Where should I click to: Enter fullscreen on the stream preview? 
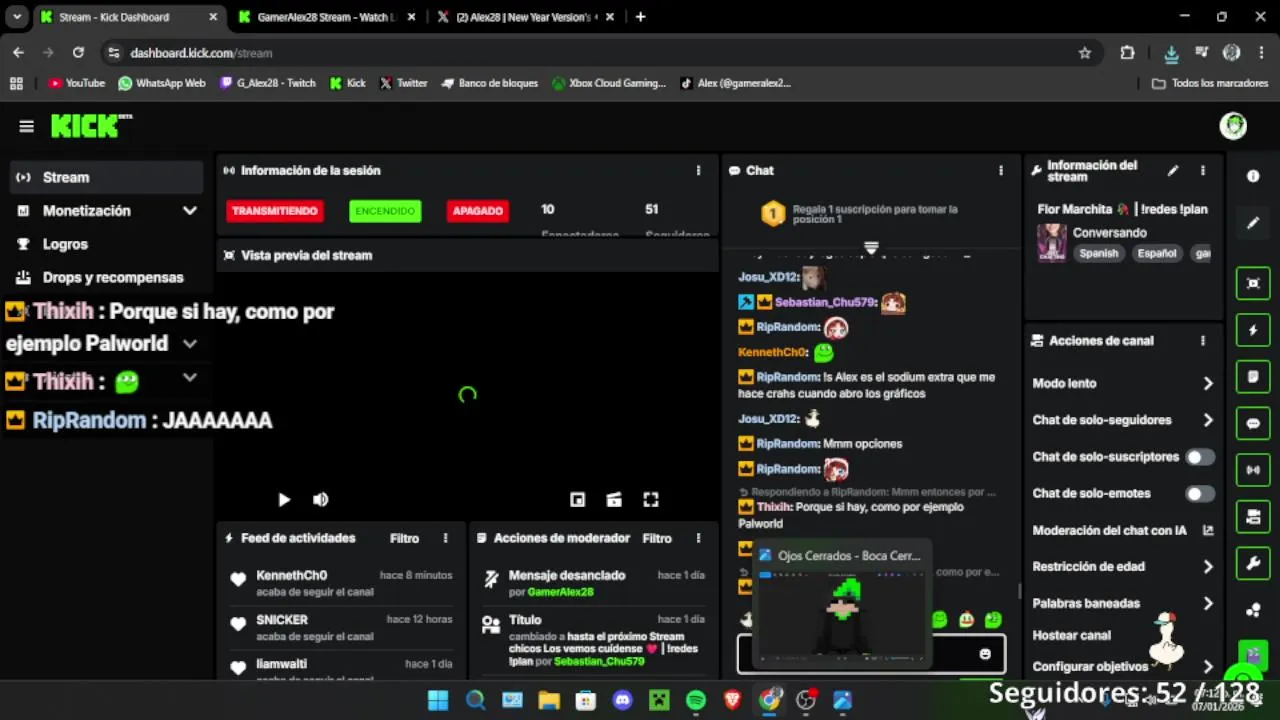(651, 500)
